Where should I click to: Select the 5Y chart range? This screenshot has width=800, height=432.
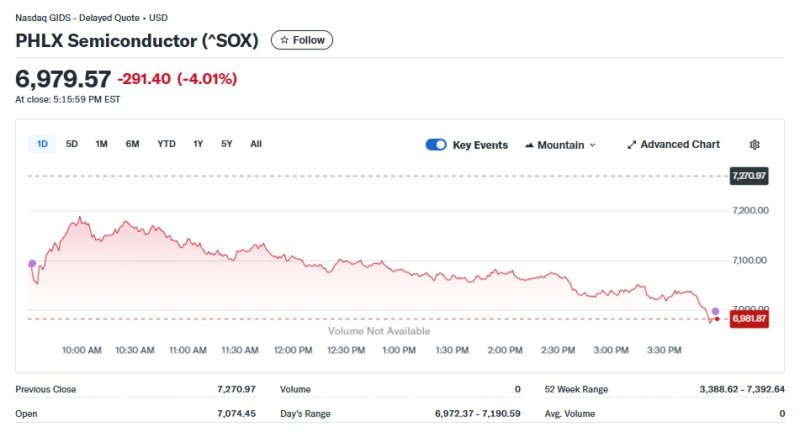point(227,144)
